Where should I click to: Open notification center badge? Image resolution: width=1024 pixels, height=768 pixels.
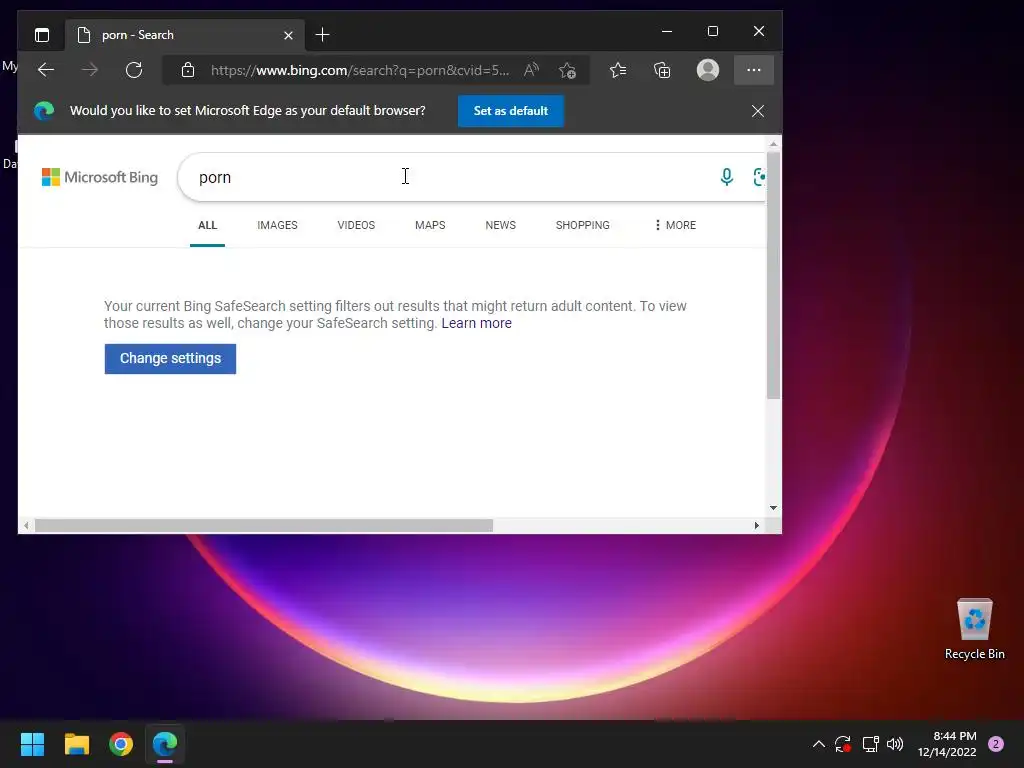click(x=996, y=744)
